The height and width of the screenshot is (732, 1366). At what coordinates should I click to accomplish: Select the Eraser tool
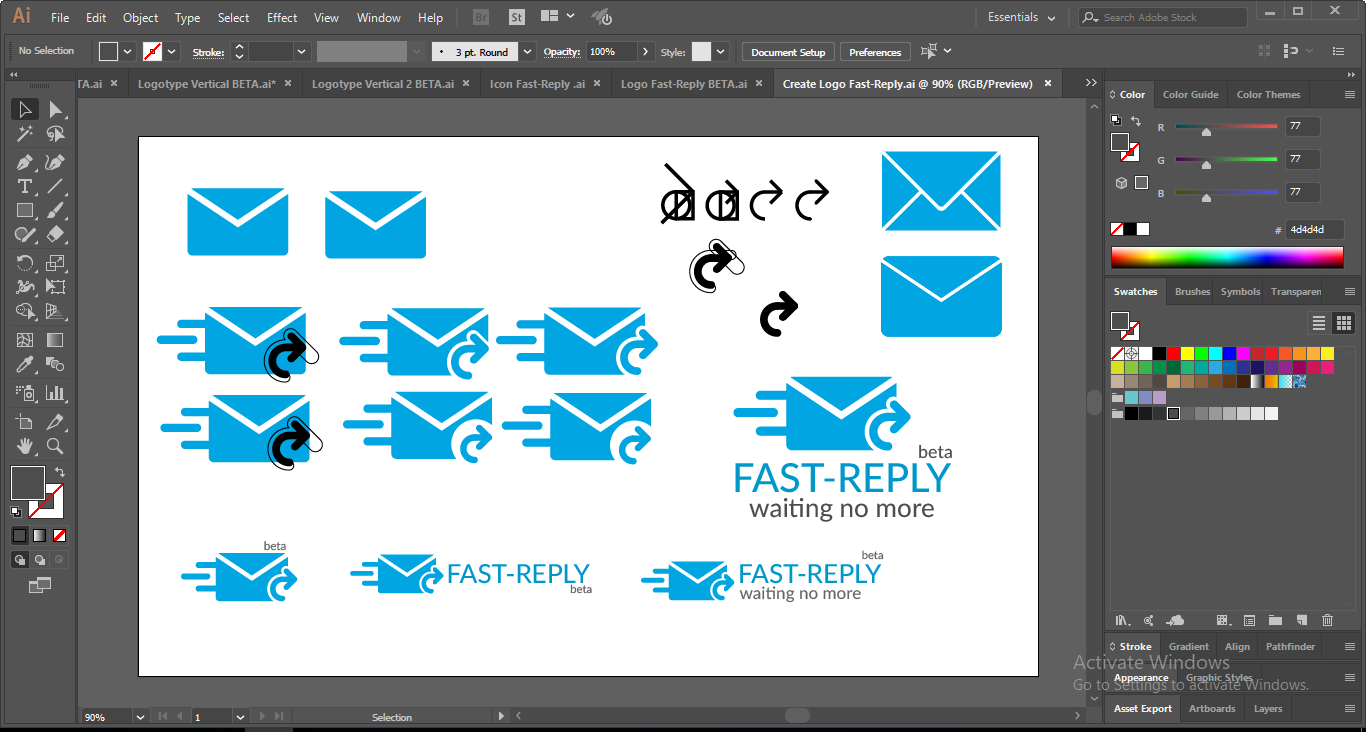56,235
